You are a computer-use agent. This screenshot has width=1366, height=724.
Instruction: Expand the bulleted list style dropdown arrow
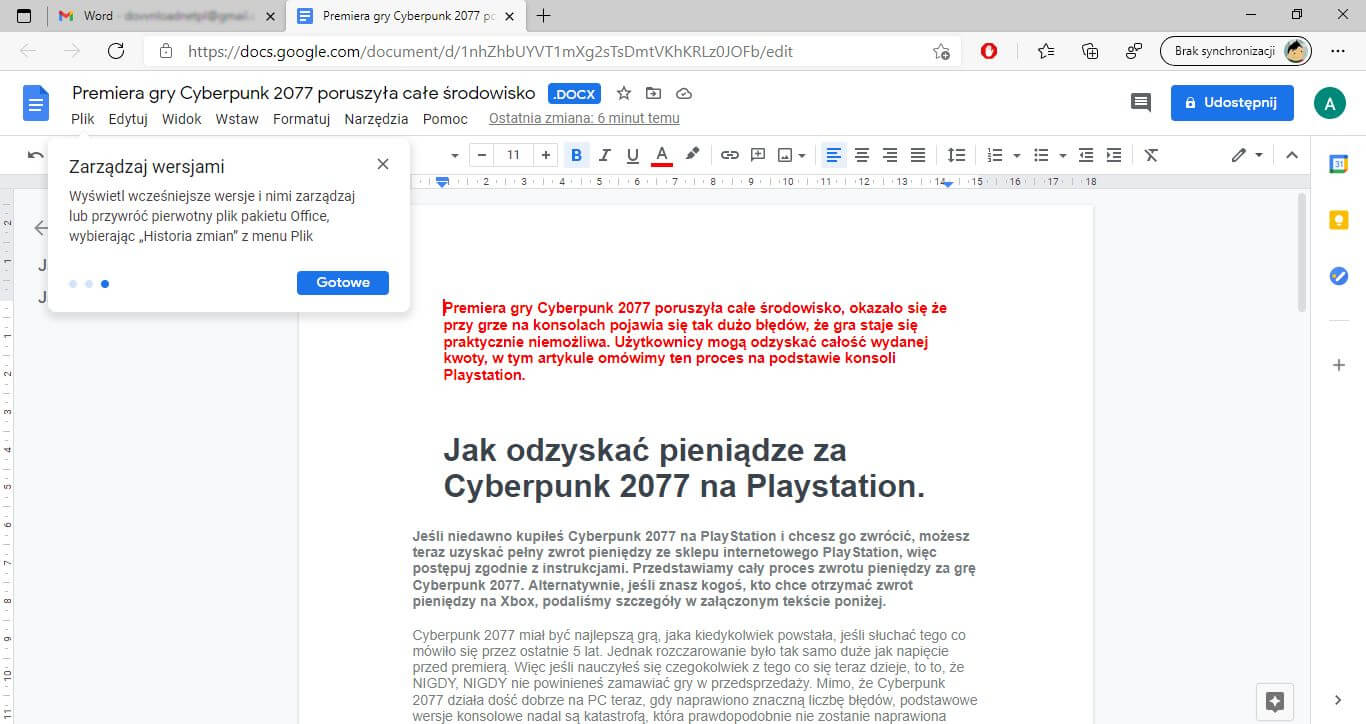pyautogui.click(x=1062, y=155)
